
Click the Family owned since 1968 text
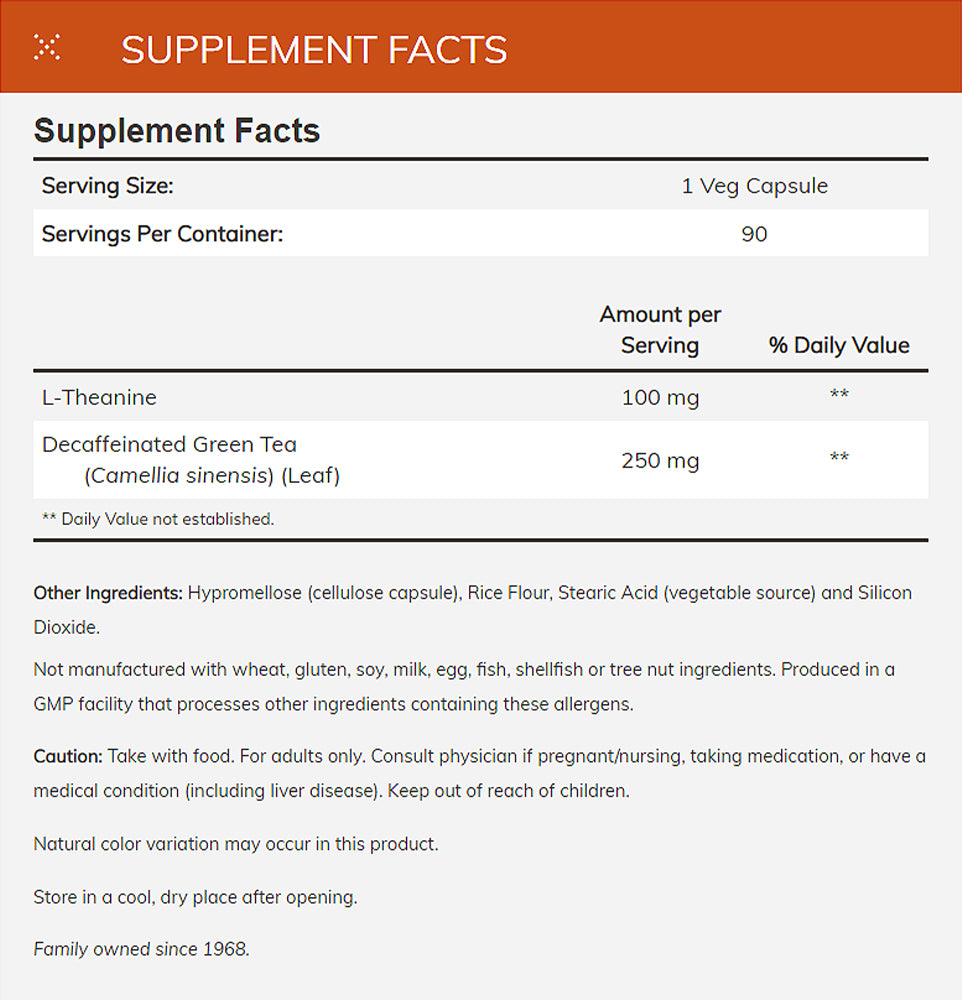pyautogui.click(x=141, y=949)
